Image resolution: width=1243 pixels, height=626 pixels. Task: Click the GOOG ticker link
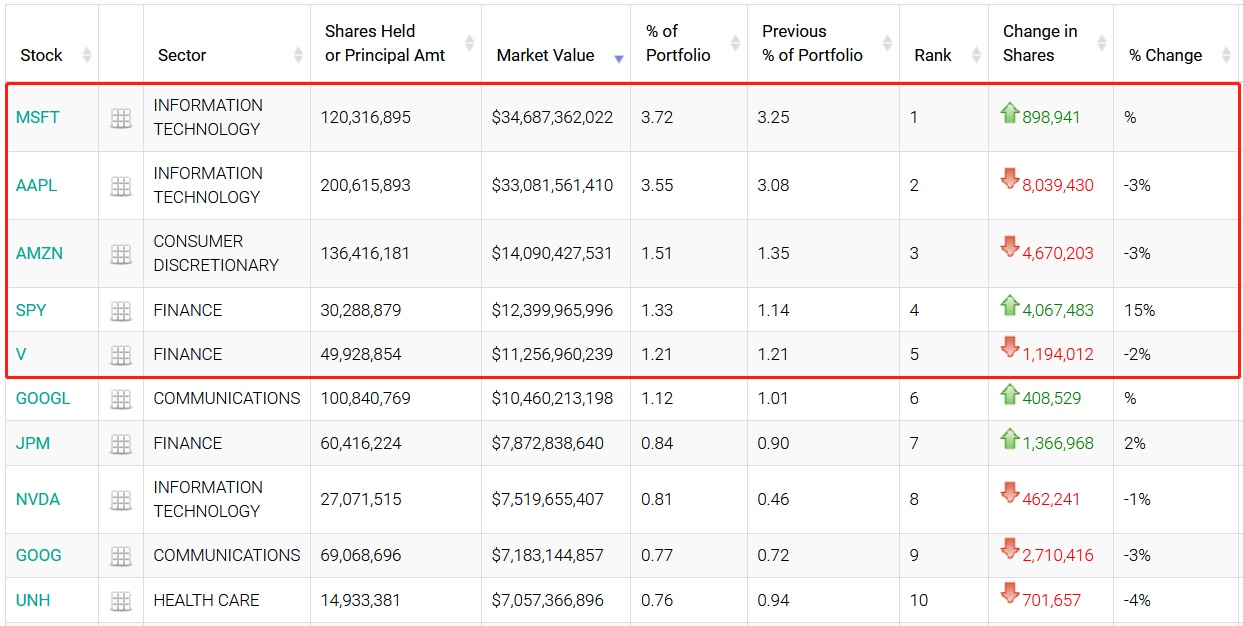point(39,556)
